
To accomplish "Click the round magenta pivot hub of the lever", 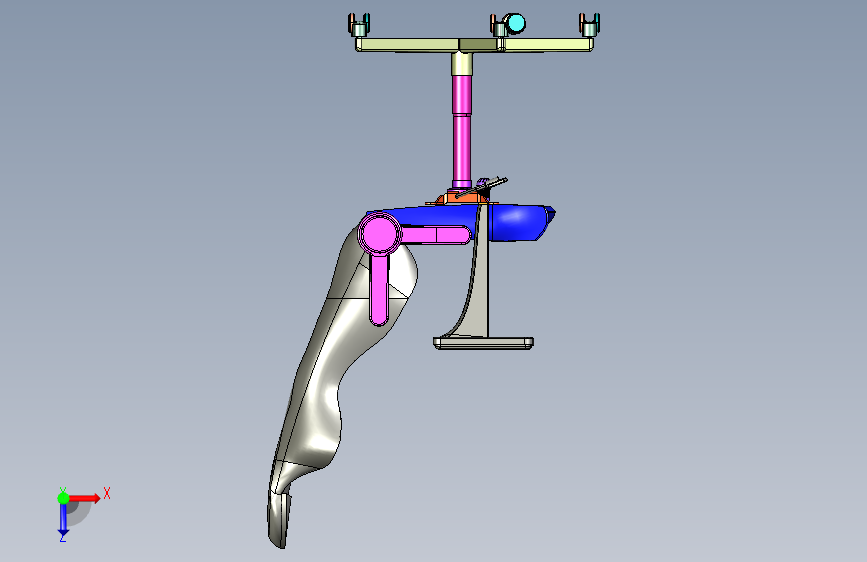I will pyautogui.click(x=379, y=233).
